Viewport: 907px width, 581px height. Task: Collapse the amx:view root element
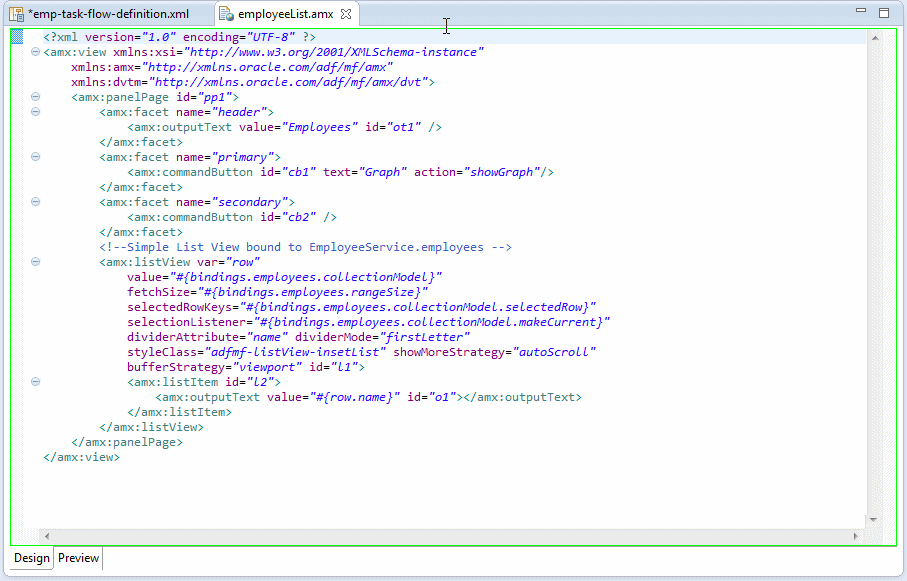[35, 52]
